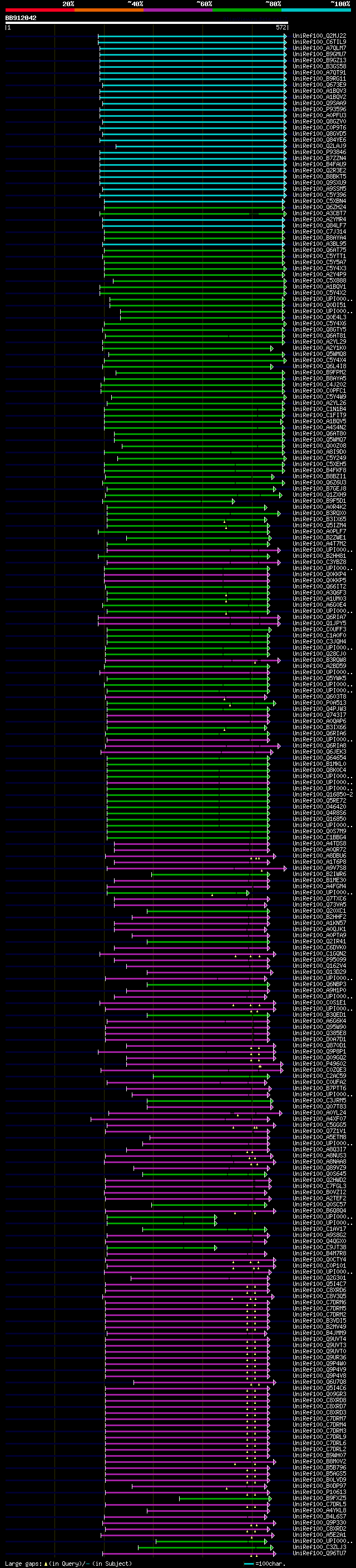The width and height of the screenshot is (356, 1568).
Task: Select label UniRef100_C0UFF3
Action: (319, 630)
